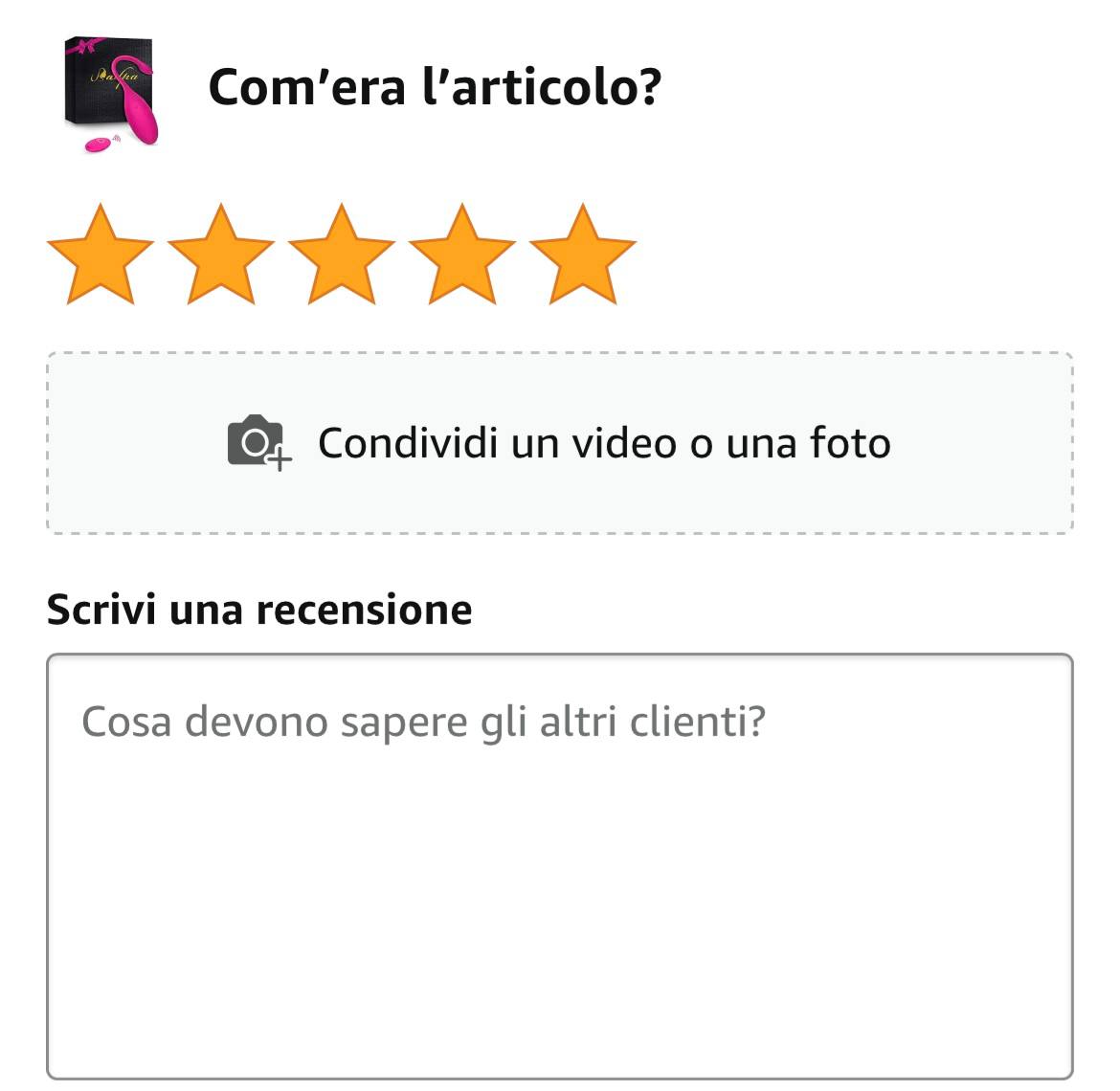This screenshot has height=1091, width=1120.
Task: Click the middle star of the rating row
Action: 342,255
